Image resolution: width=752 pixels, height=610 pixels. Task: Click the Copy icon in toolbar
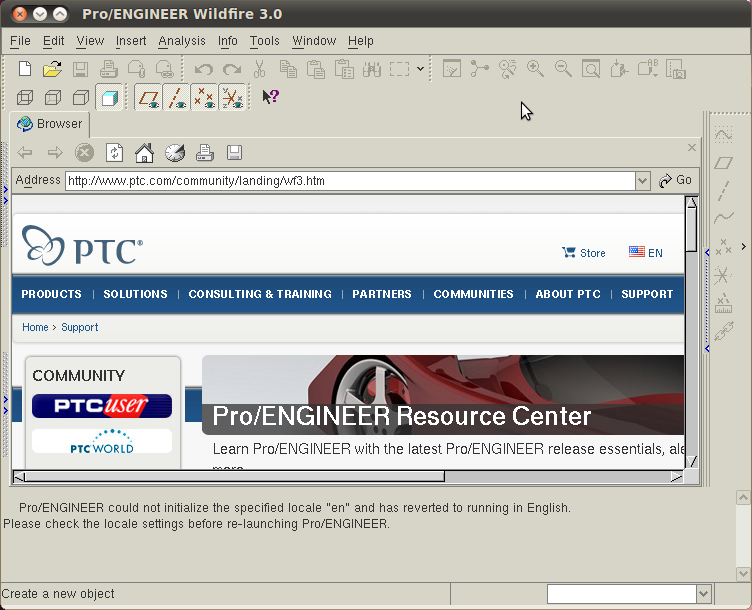tap(288, 69)
